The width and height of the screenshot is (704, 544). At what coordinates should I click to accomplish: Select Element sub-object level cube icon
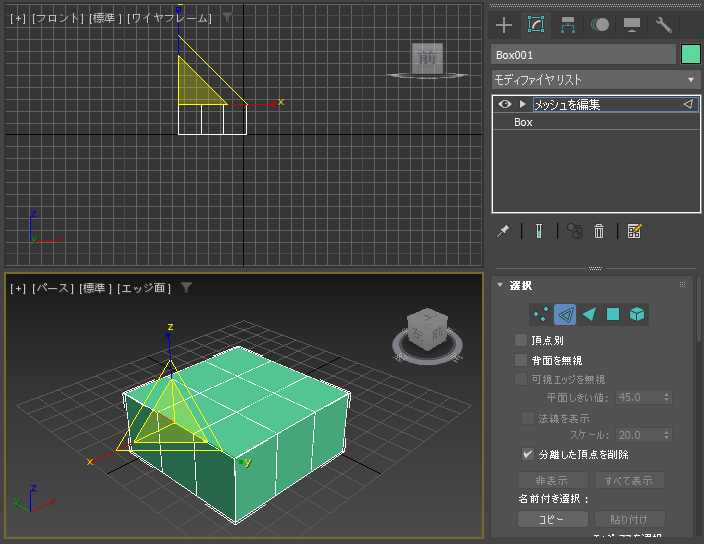[x=637, y=314]
